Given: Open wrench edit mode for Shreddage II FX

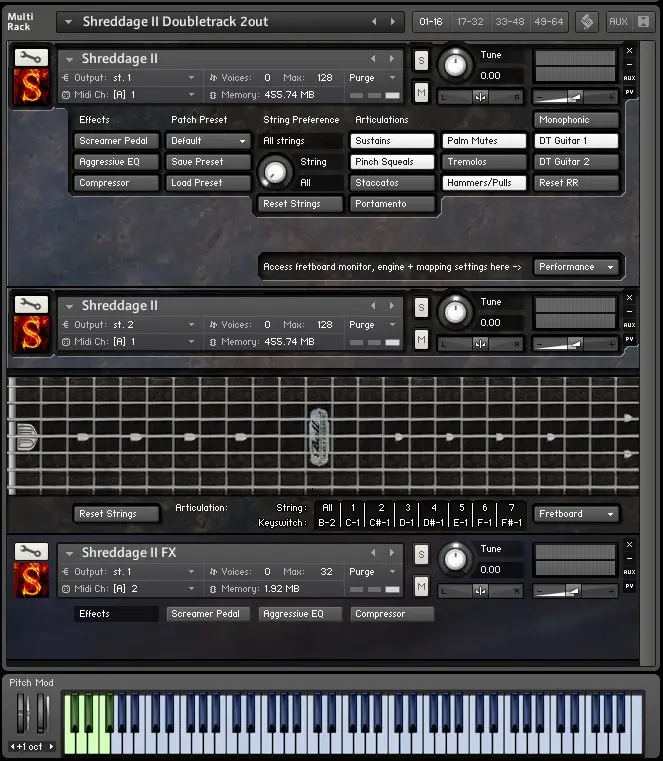Looking at the screenshot, I should coord(31,552).
